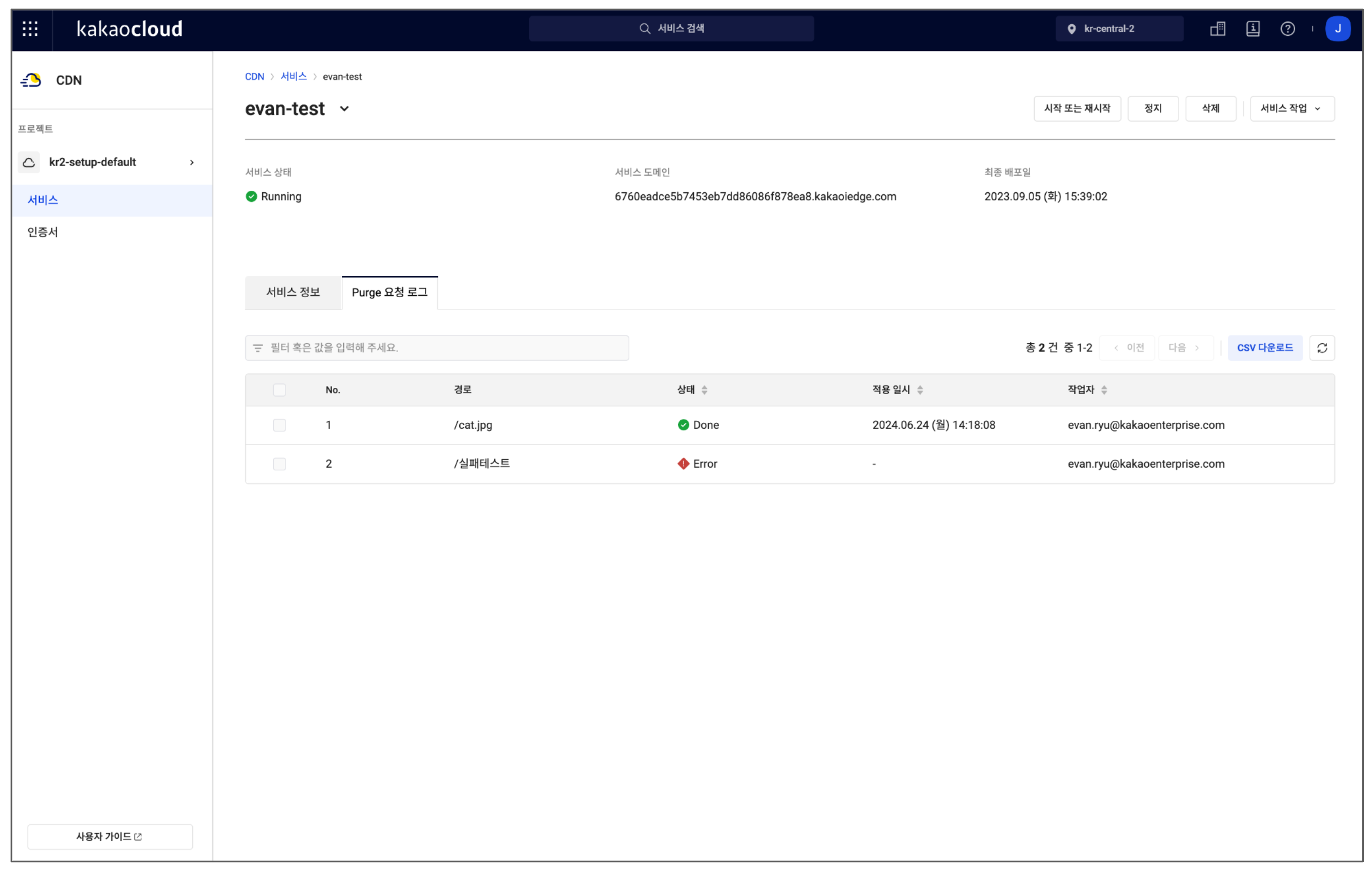Open the 서비스 작업 dropdown
This screenshot has width=1372, height=869.
[1292, 108]
